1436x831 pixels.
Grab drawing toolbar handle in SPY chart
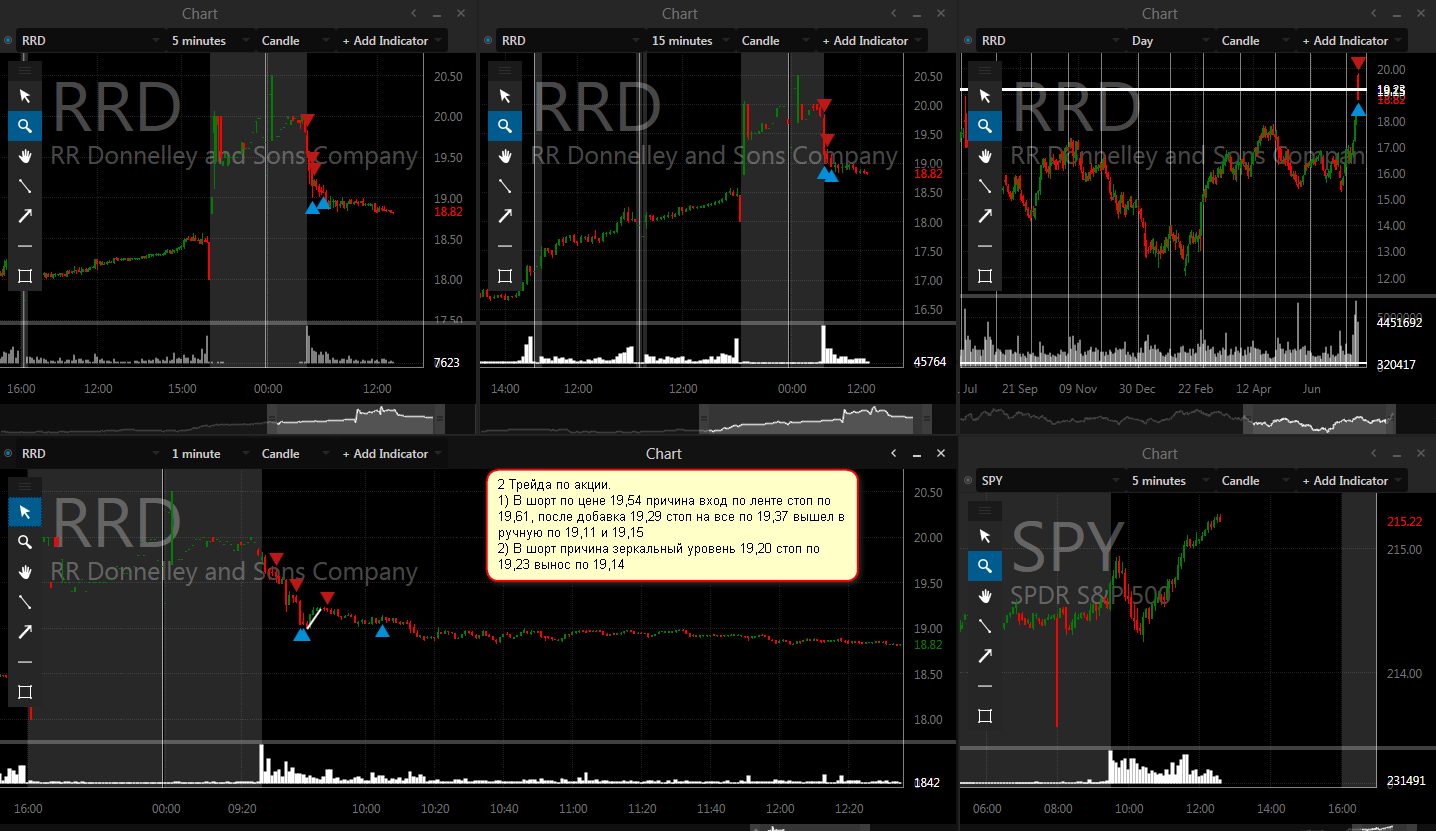pos(985,510)
